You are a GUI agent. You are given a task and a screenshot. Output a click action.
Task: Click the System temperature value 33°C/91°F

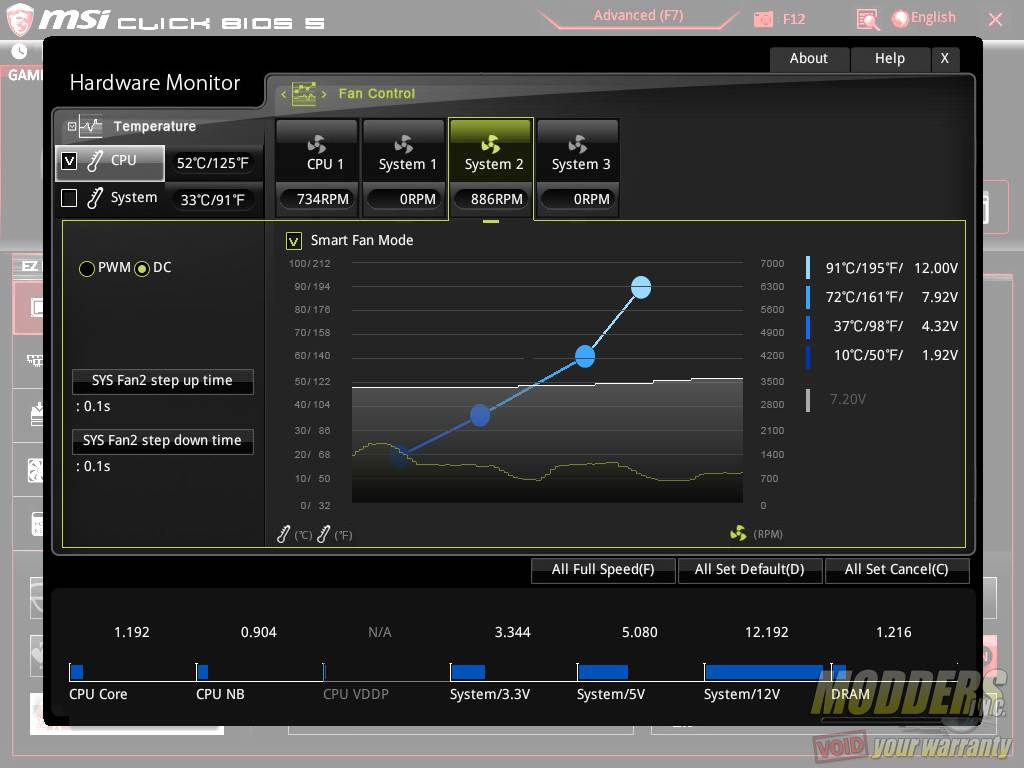[213, 200]
